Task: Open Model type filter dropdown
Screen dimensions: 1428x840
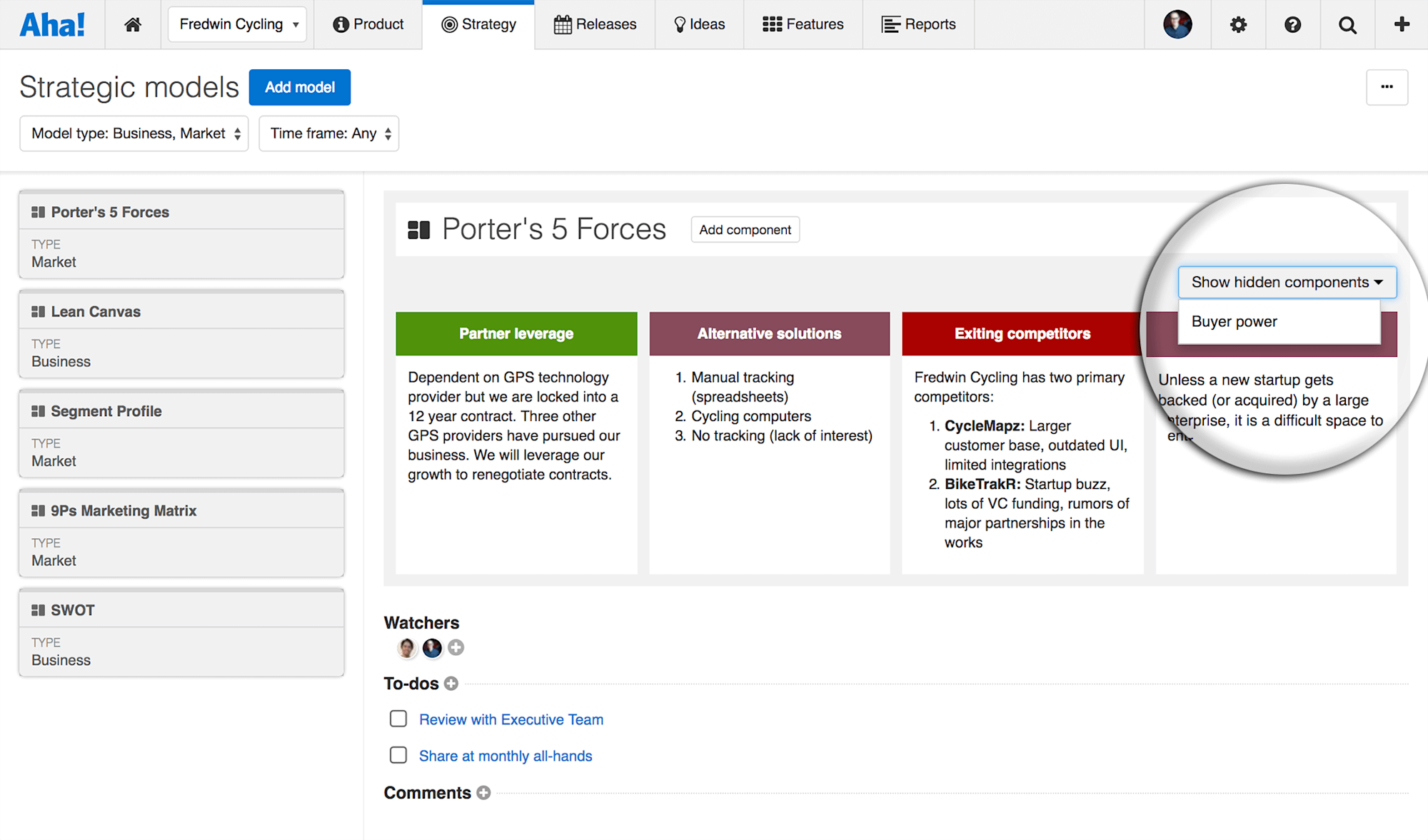Action: click(134, 133)
